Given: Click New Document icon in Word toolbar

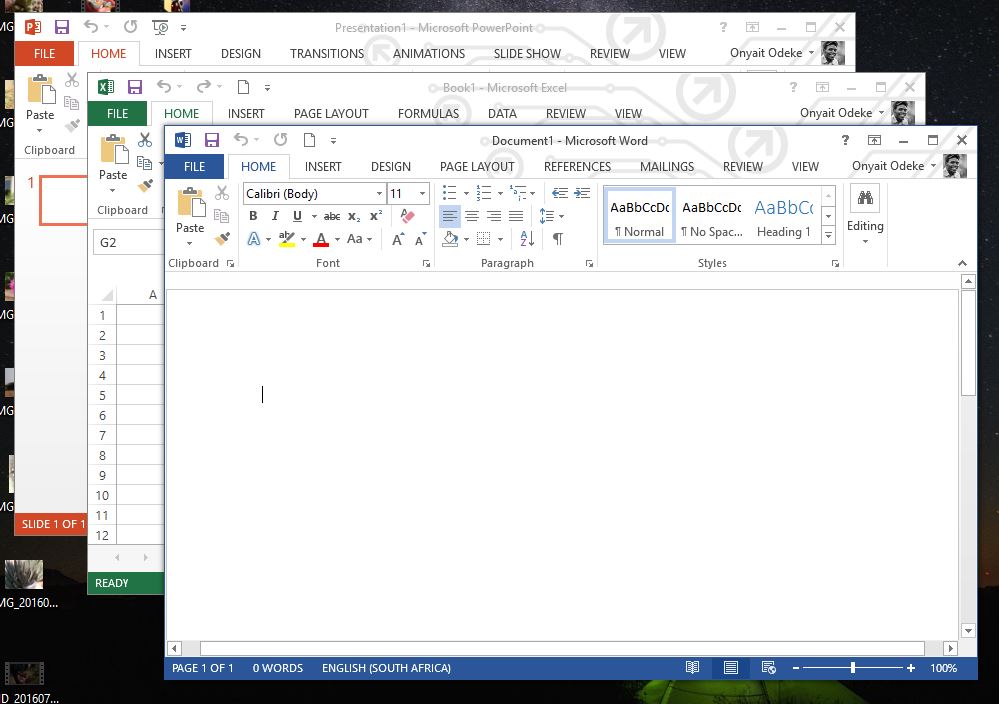Looking at the screenshot, I should pyautogui.click(x=310, y=140).
